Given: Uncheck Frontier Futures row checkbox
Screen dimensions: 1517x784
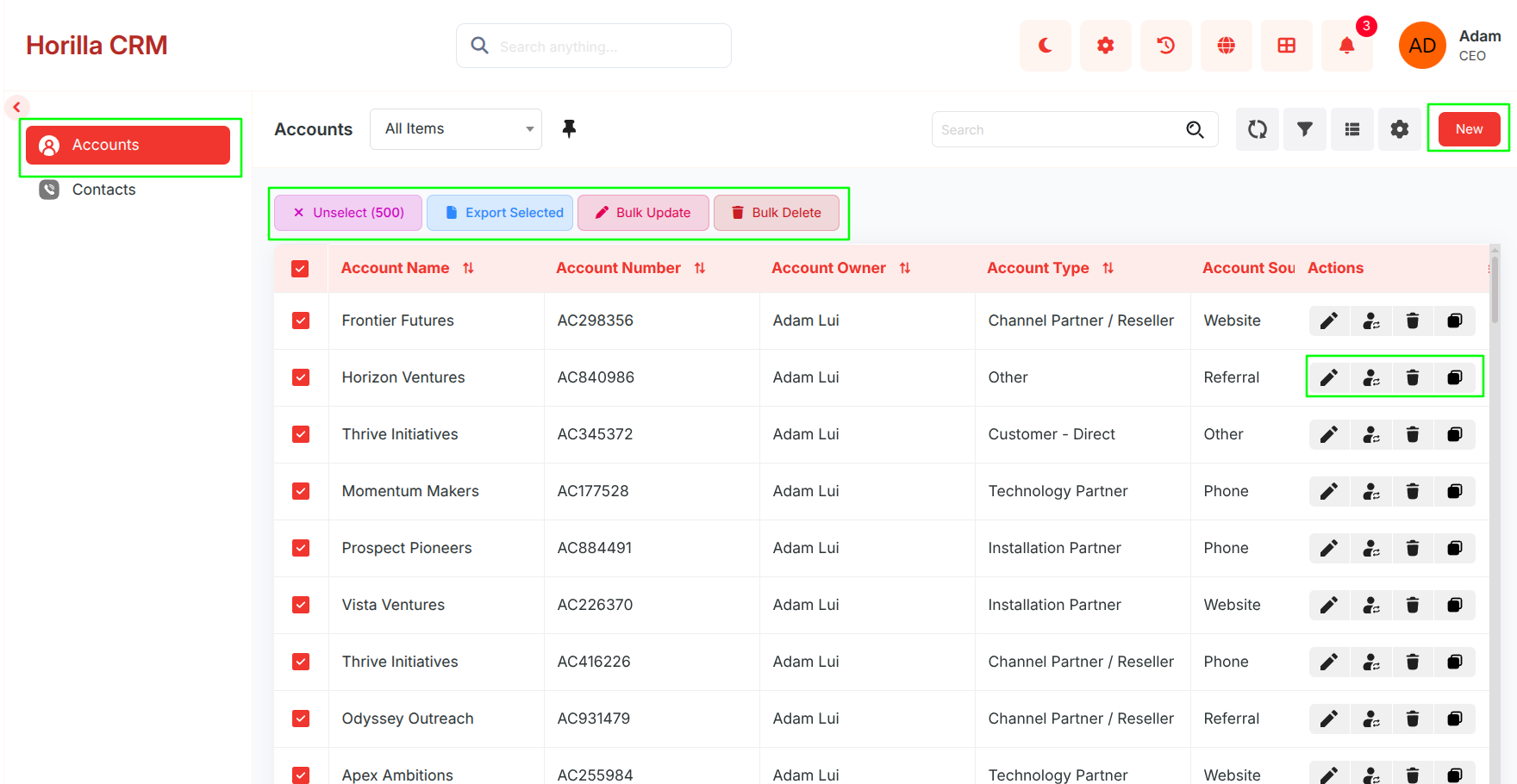Looking at the screenshot, I should tap(301, 320).
